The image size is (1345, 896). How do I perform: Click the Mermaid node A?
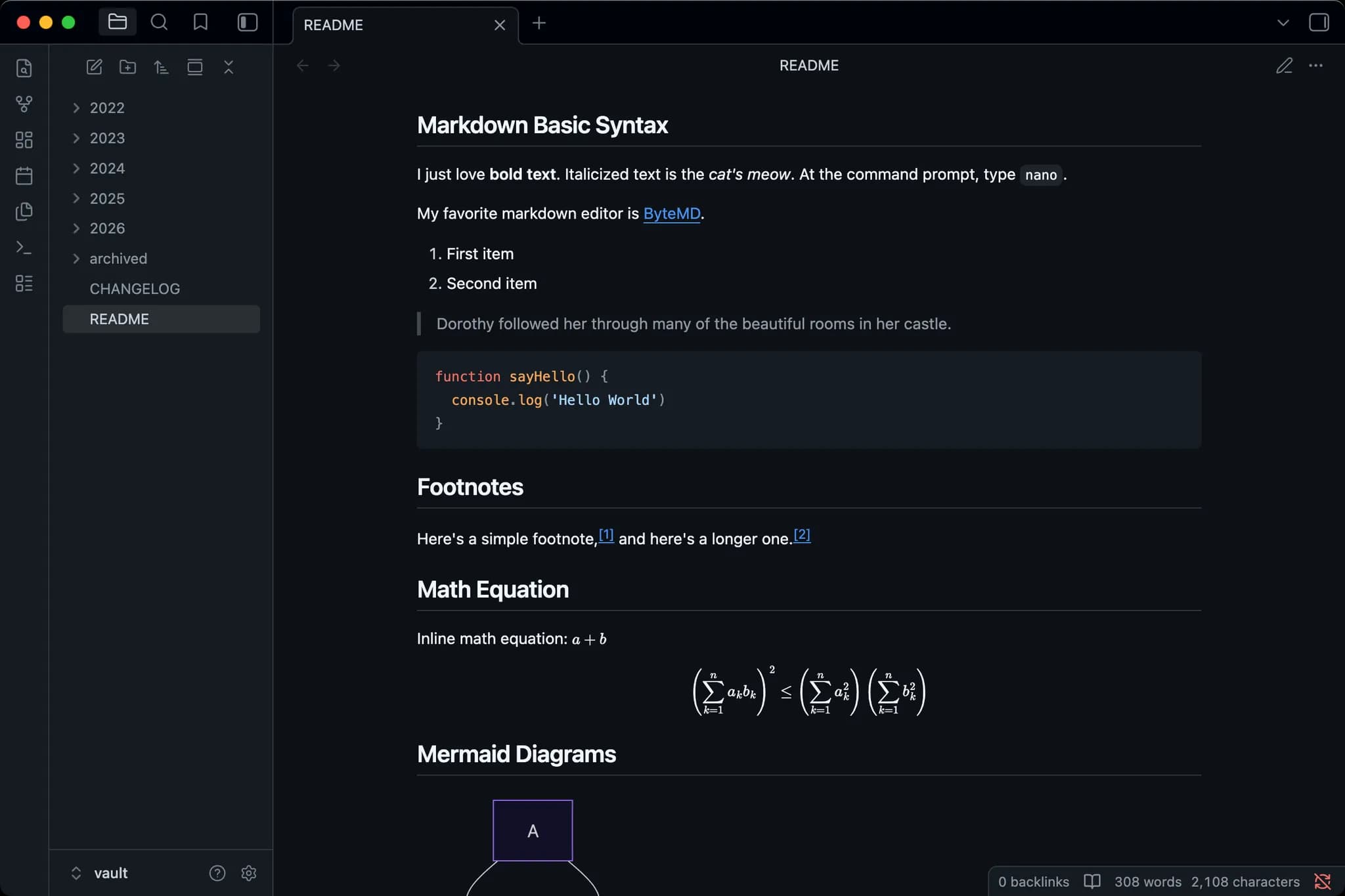pyautogui.click(x=533, y=830)
